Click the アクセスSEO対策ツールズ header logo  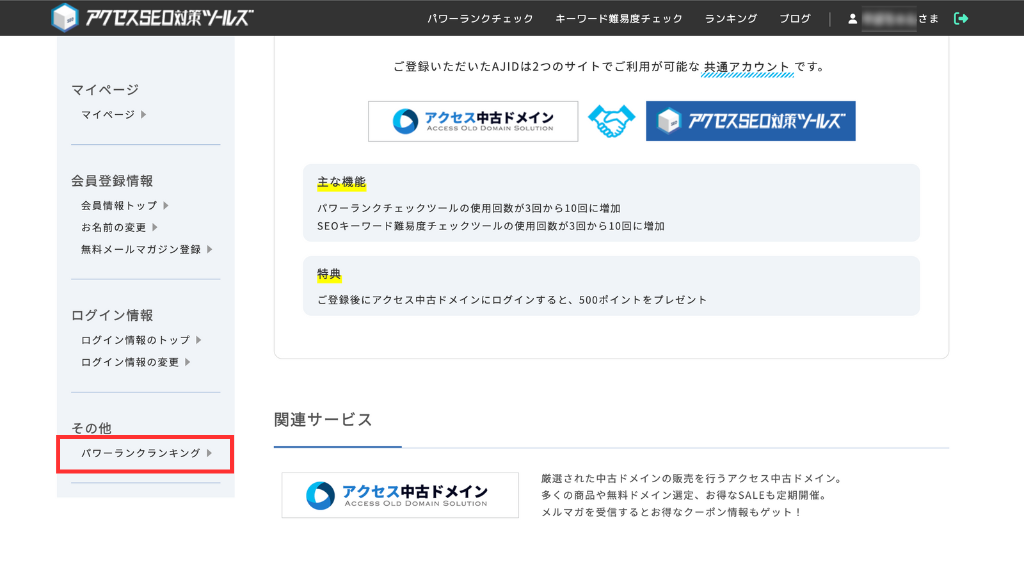(x=152, y=18)
